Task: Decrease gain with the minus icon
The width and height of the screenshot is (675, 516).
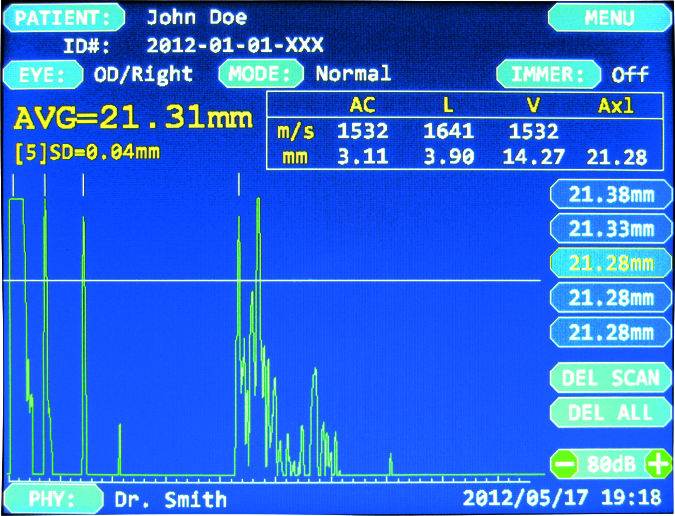Action: tap(564, 464)
